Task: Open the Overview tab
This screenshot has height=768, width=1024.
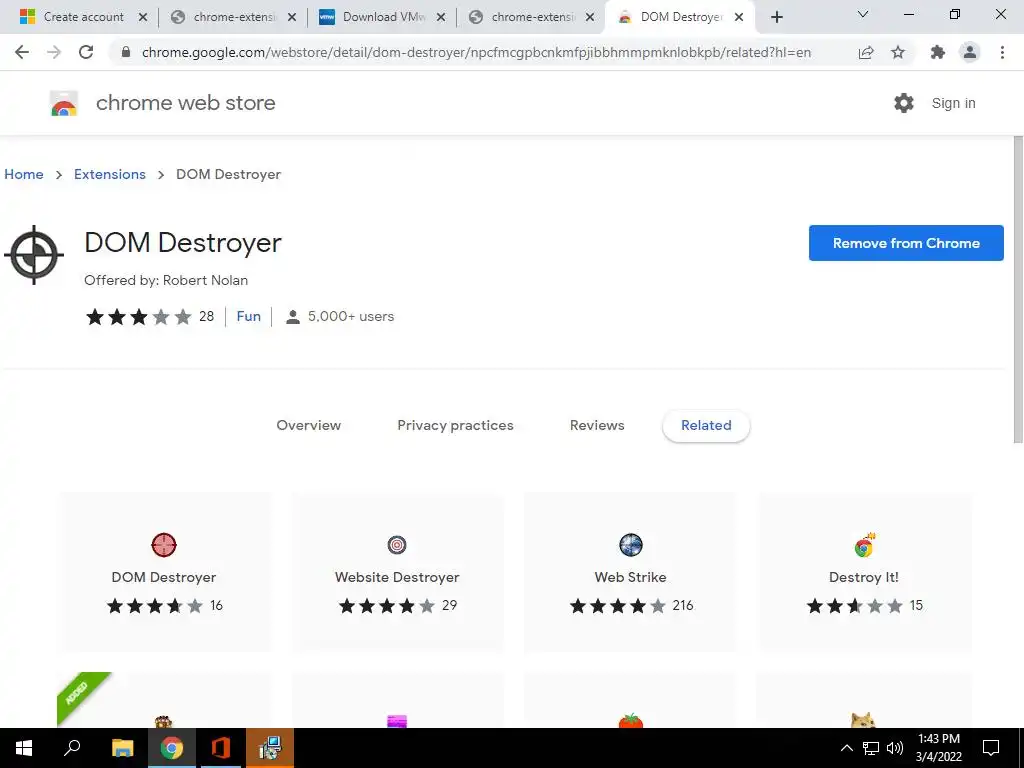Action: coord(308,425)
